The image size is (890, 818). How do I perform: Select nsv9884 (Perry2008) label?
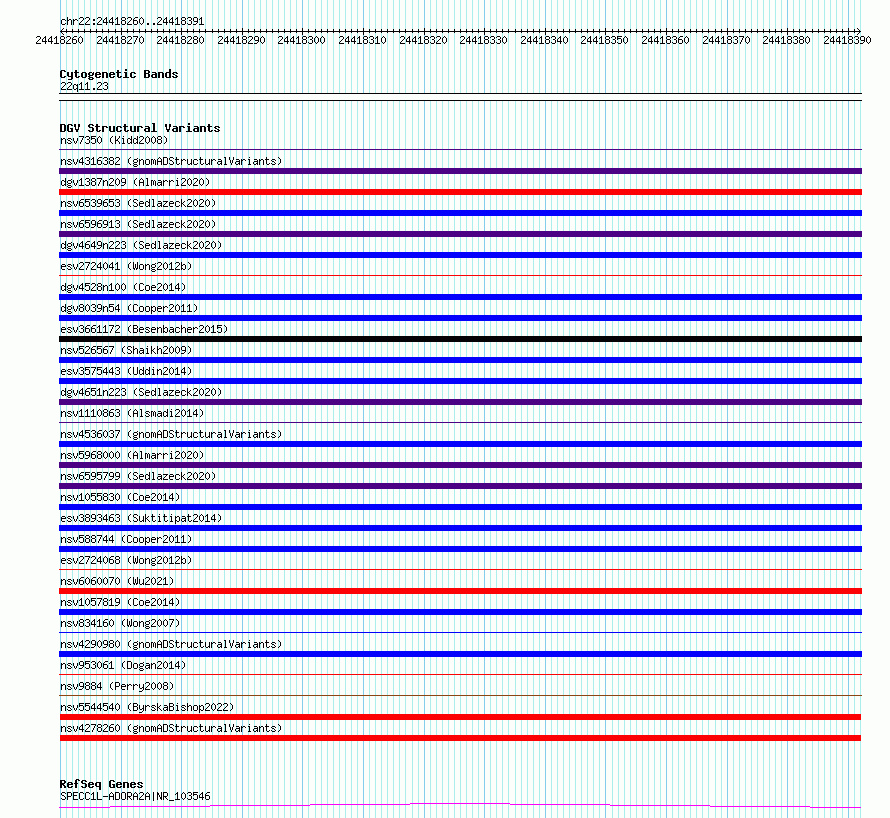coord(117,686)
